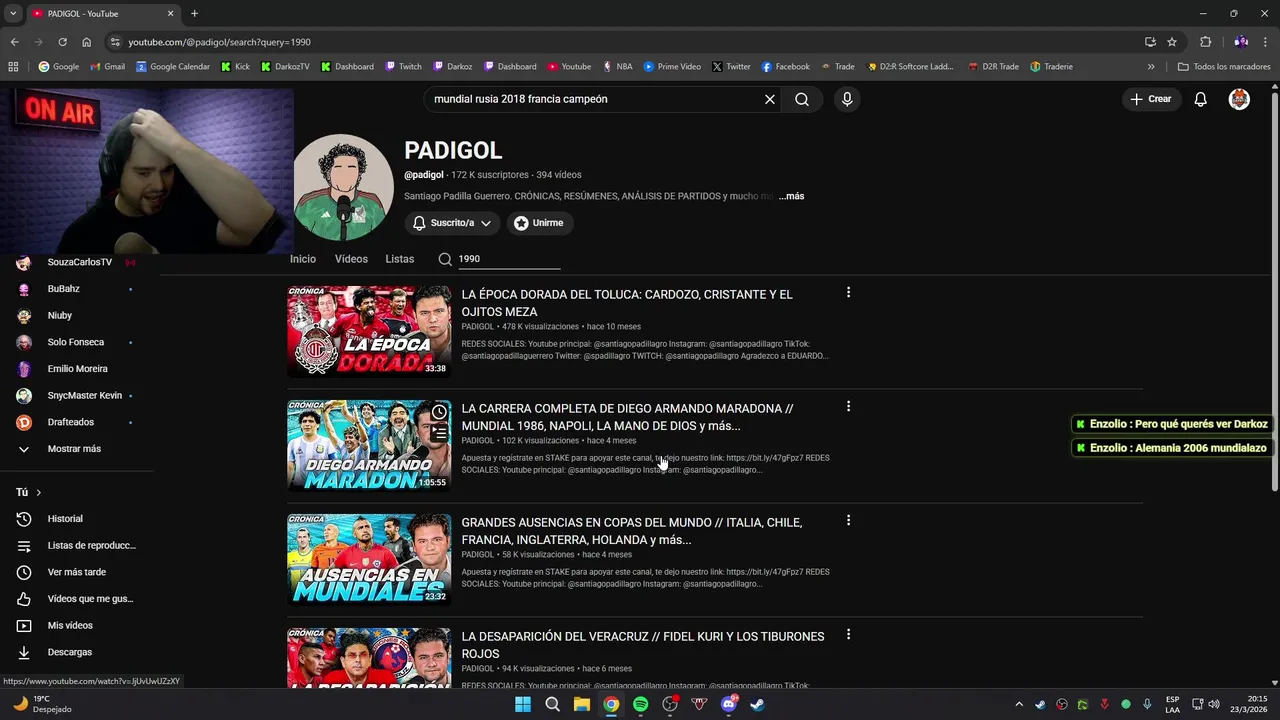Open the Prime Video bookmark
The height and width of the screenshot is (720, 1280).
pos(672,67)
